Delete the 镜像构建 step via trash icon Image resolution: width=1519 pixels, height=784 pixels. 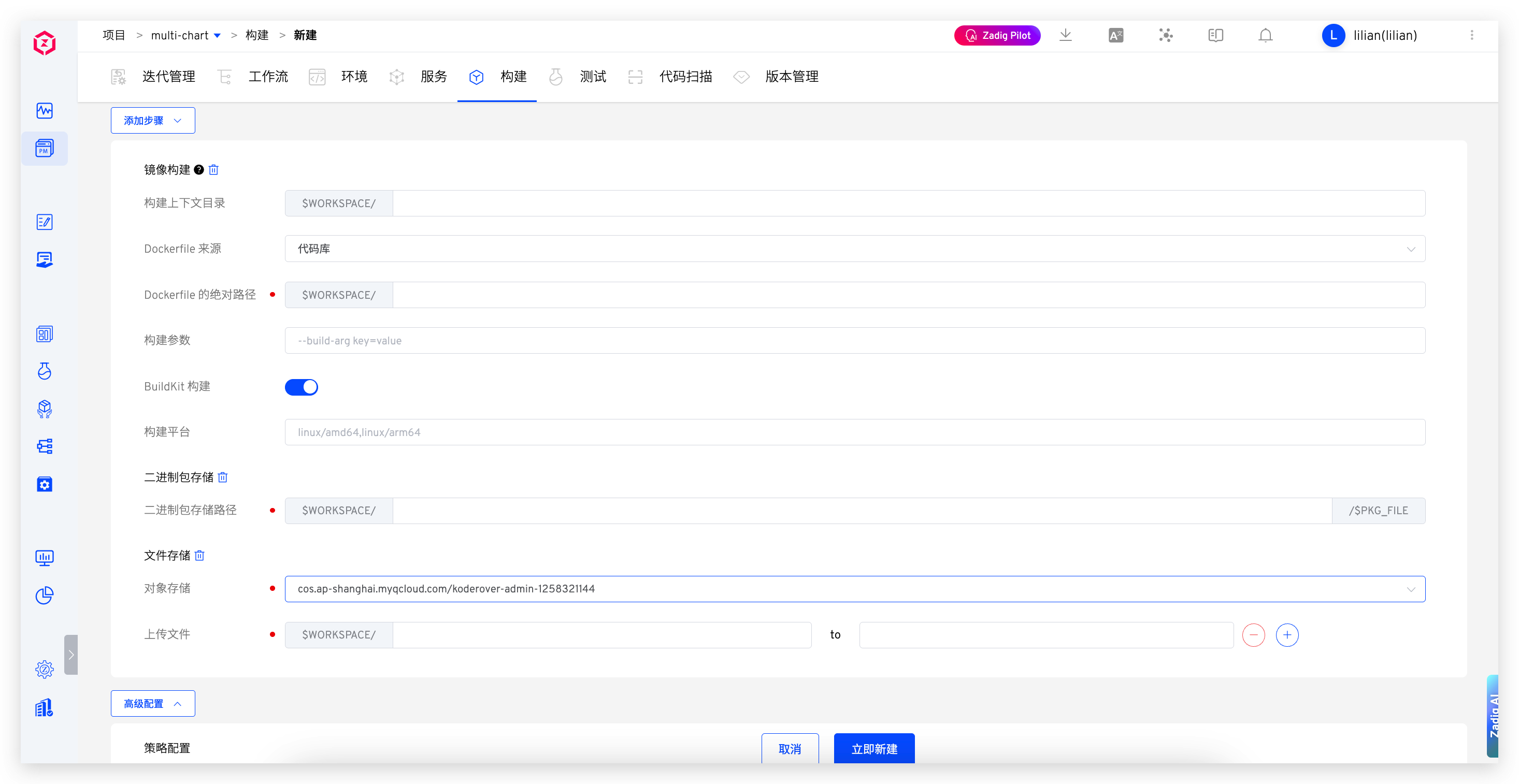coord(213,170)
